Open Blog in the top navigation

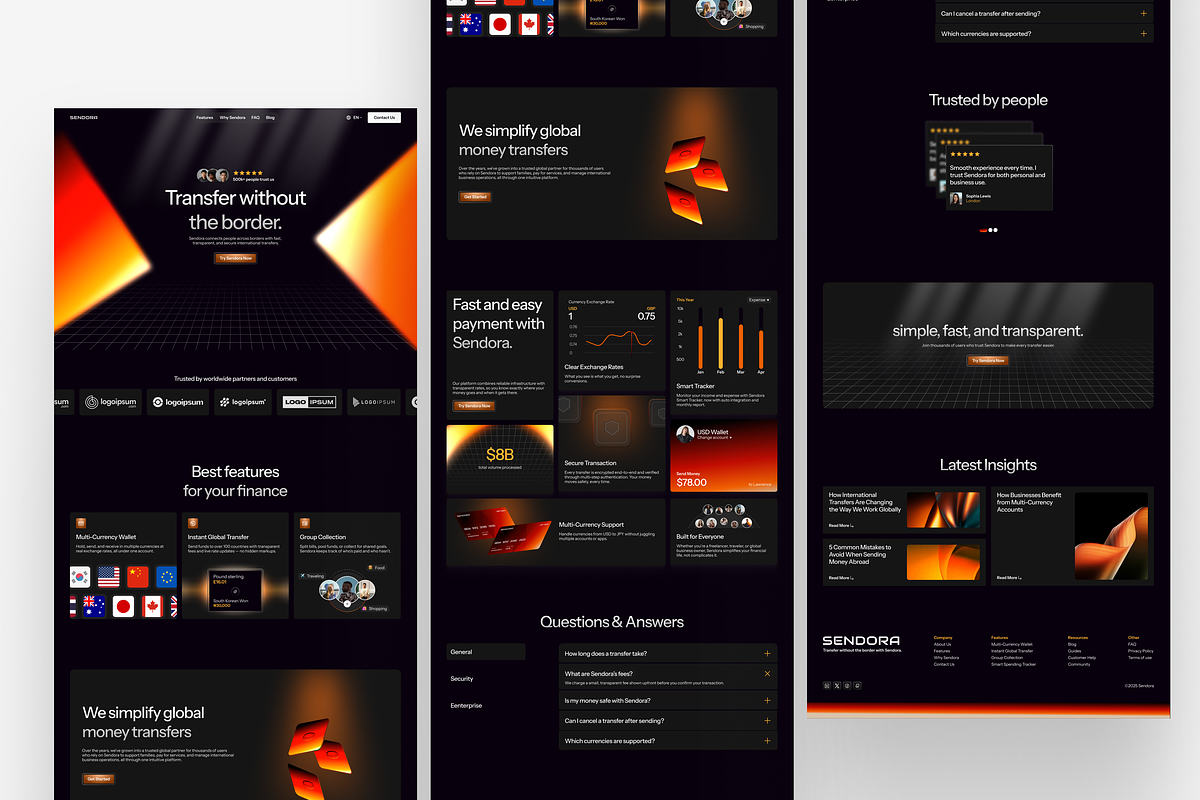(270, 118)
